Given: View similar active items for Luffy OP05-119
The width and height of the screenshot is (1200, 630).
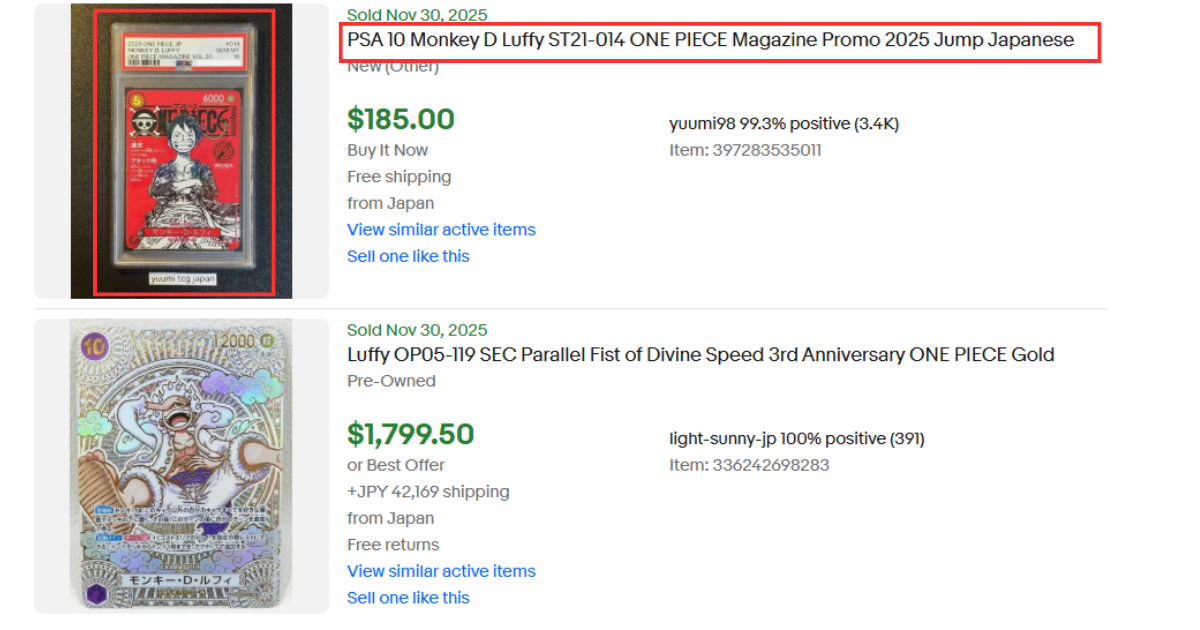Looking at the screenshot, I should point(441,571).
